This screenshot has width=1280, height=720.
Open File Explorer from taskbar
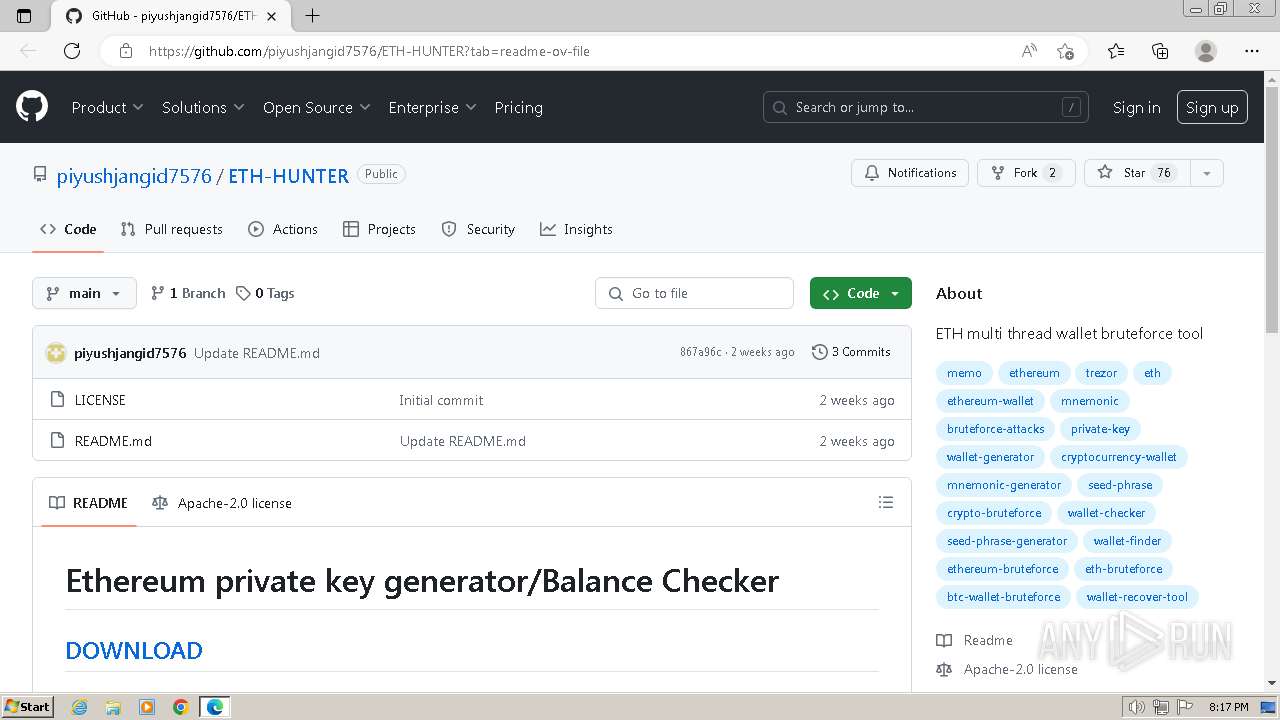pyautogui.click(x=113, y=707)
